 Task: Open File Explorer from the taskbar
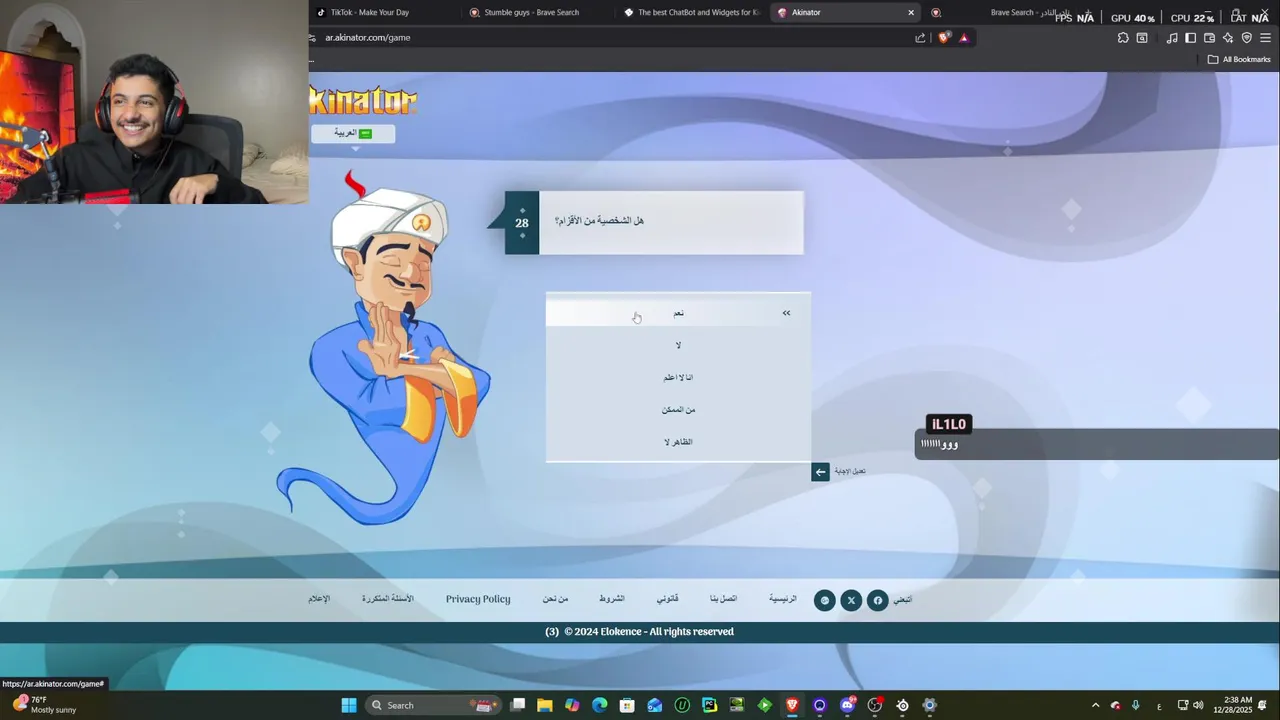point(545,705)
